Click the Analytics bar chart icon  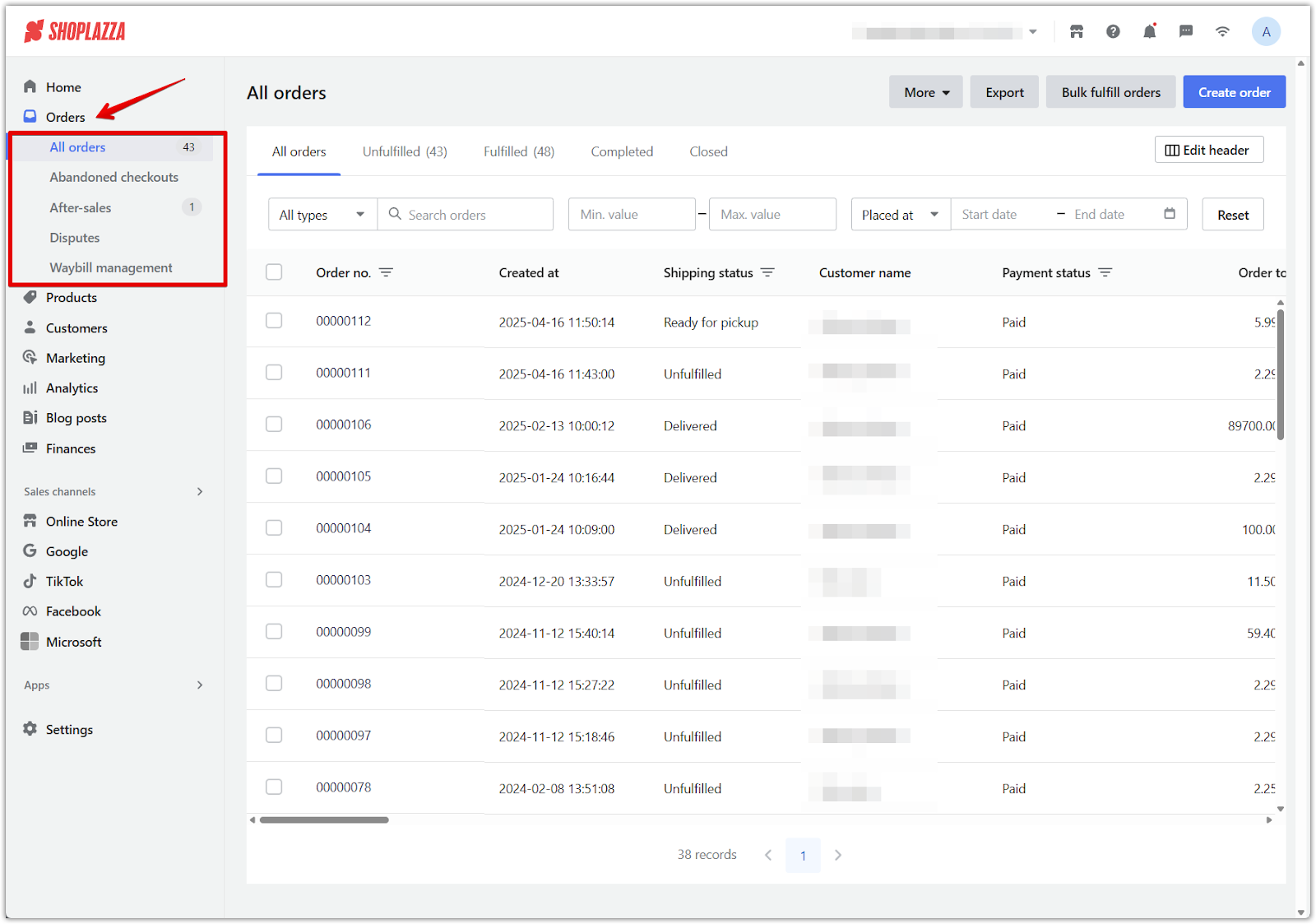coord(30,388)
